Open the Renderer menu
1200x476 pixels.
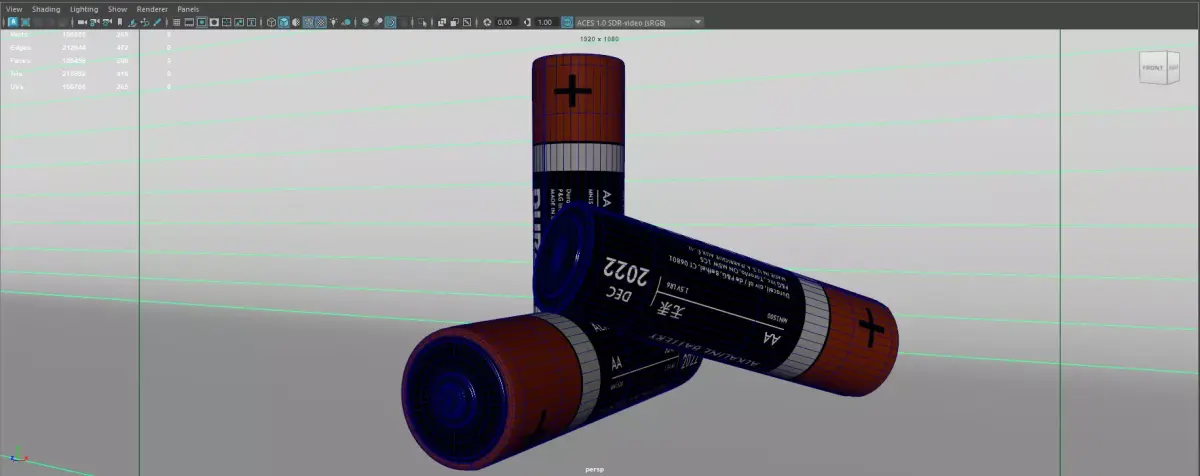pos(152,8)
